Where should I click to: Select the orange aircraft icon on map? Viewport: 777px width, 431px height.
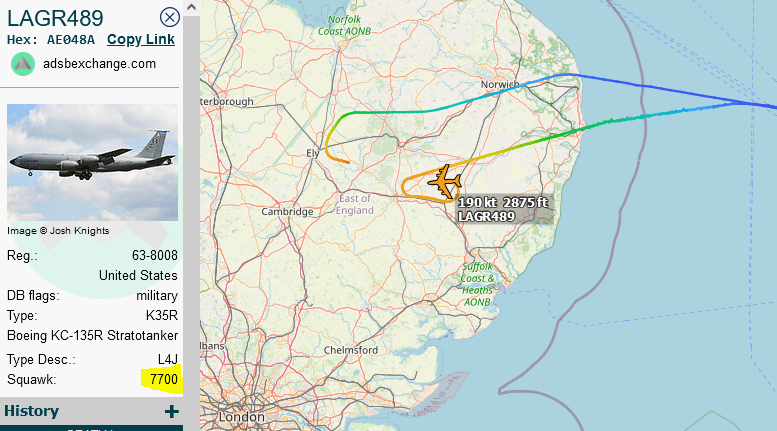click(x=444, y=182)
